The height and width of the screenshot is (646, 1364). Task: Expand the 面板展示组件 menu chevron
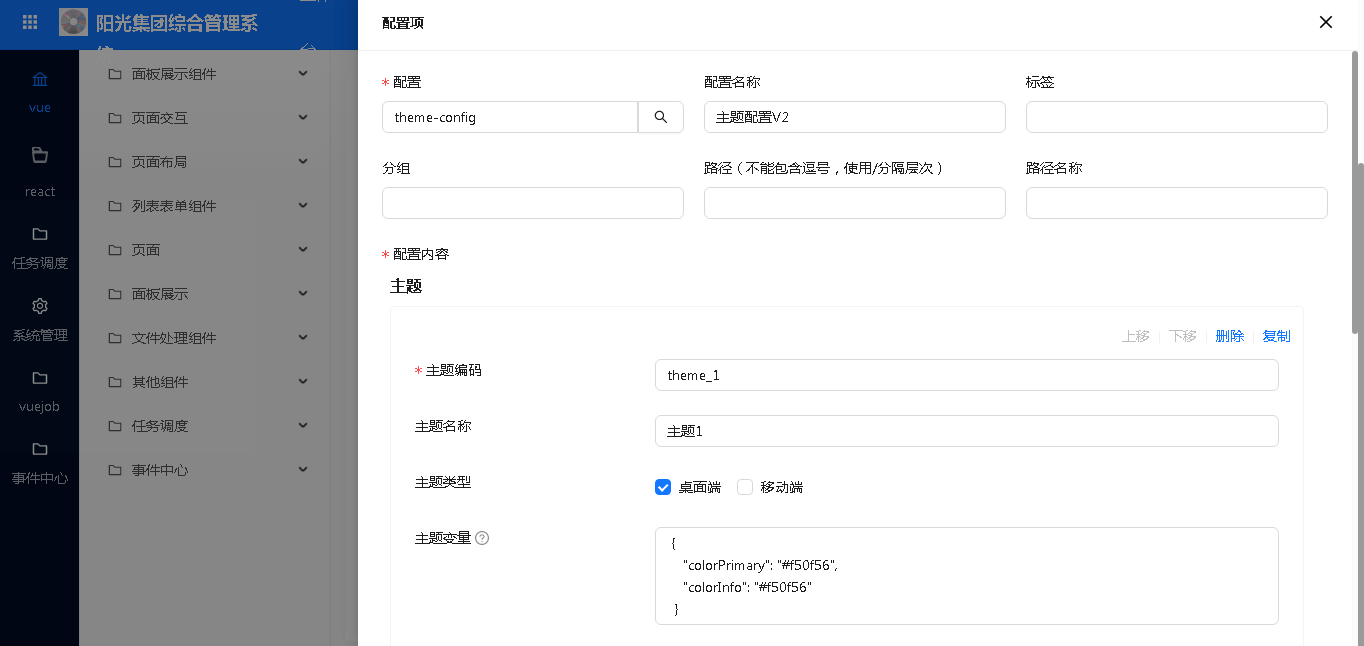click(303, 73)
